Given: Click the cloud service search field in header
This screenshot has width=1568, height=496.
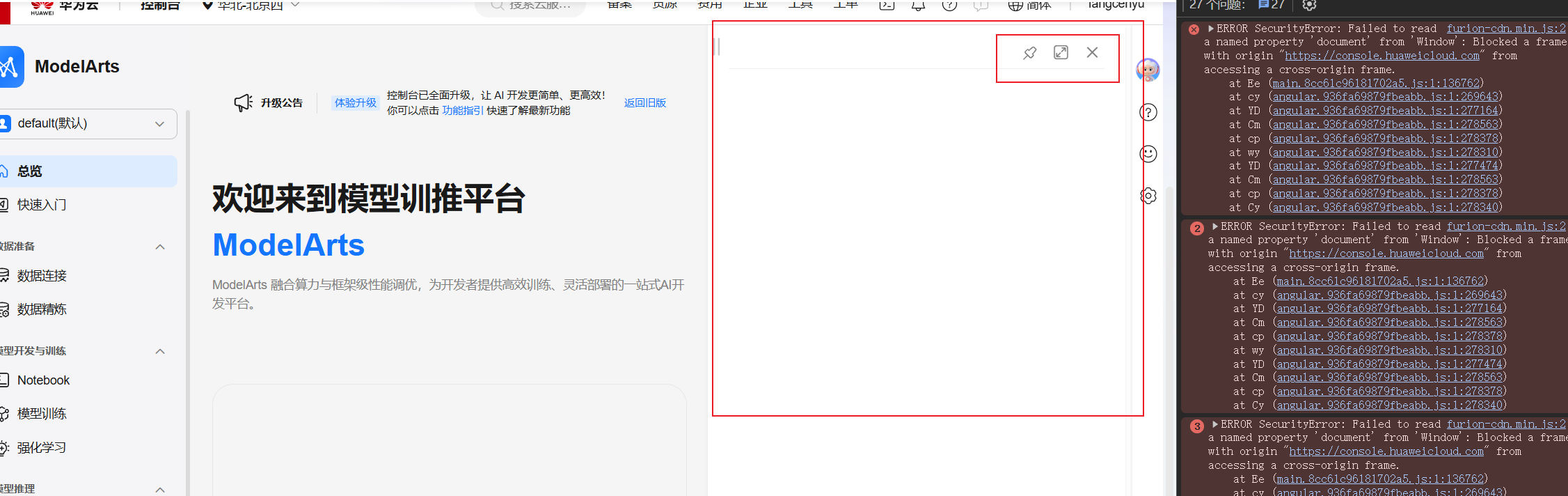Looking at the screenshot, I should (530, 6).
